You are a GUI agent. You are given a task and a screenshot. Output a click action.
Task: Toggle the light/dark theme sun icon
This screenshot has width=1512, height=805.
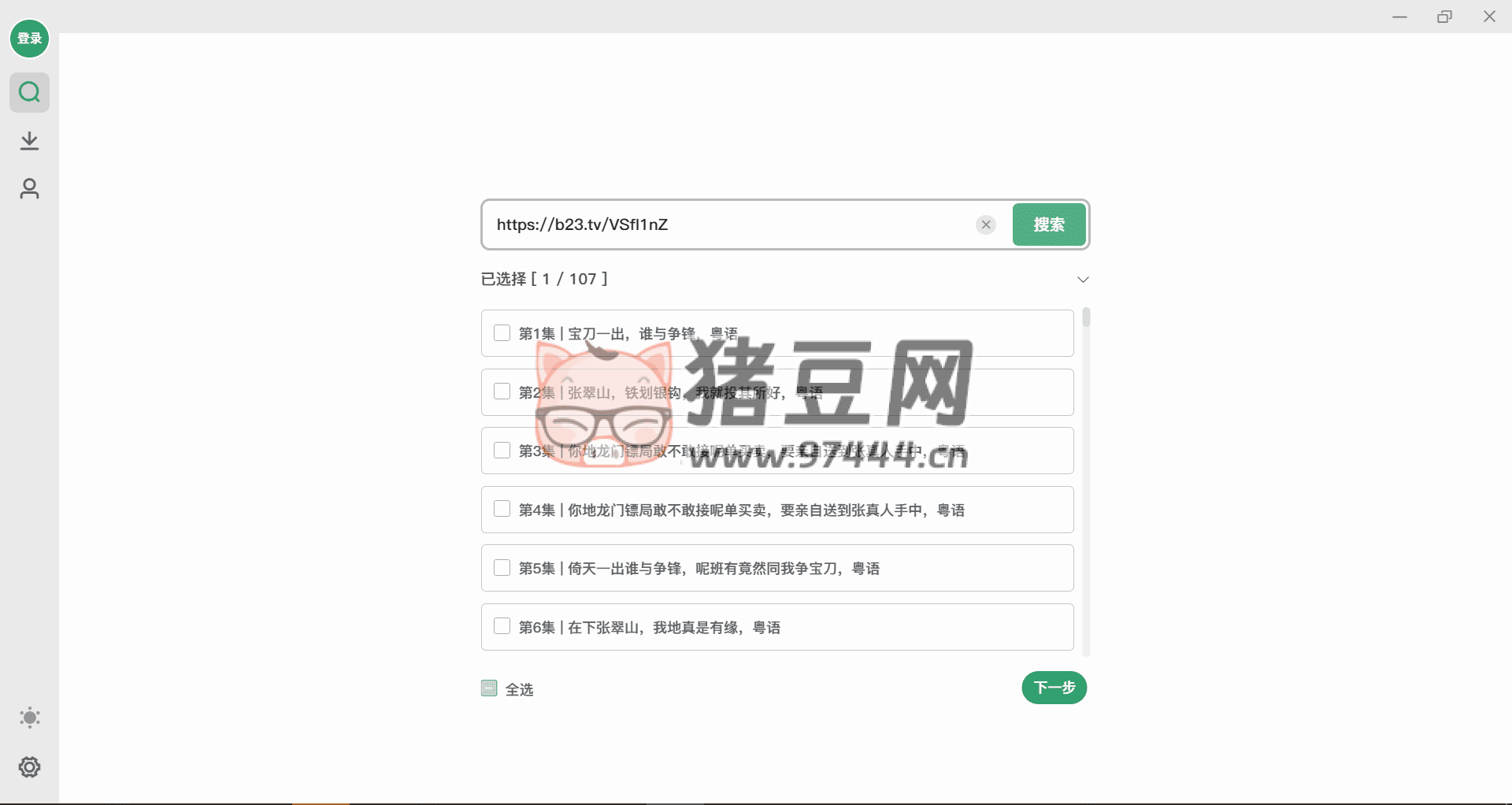click(x=29, y=718)
